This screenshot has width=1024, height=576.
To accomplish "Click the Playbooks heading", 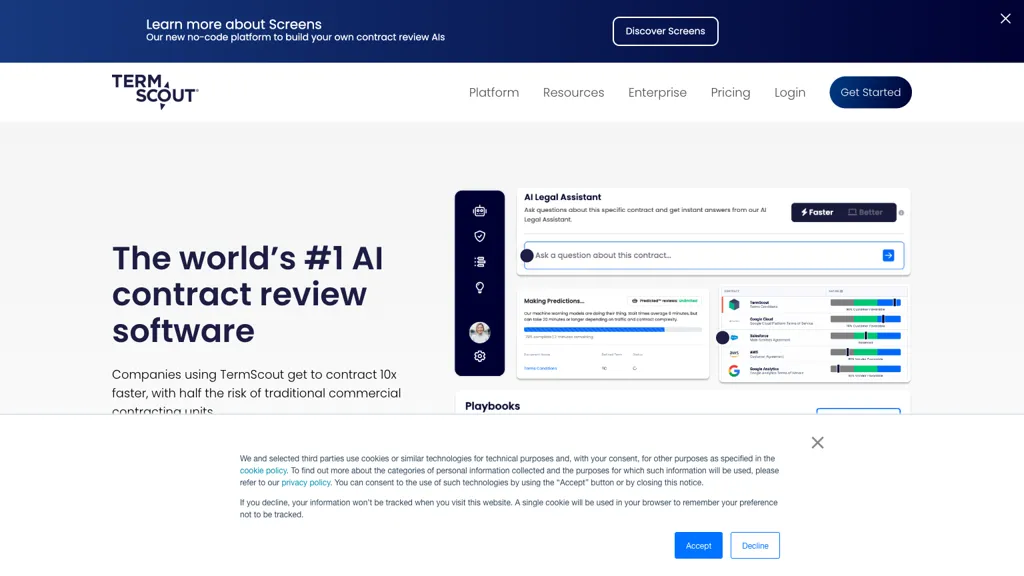I will (x=492, y=406).
